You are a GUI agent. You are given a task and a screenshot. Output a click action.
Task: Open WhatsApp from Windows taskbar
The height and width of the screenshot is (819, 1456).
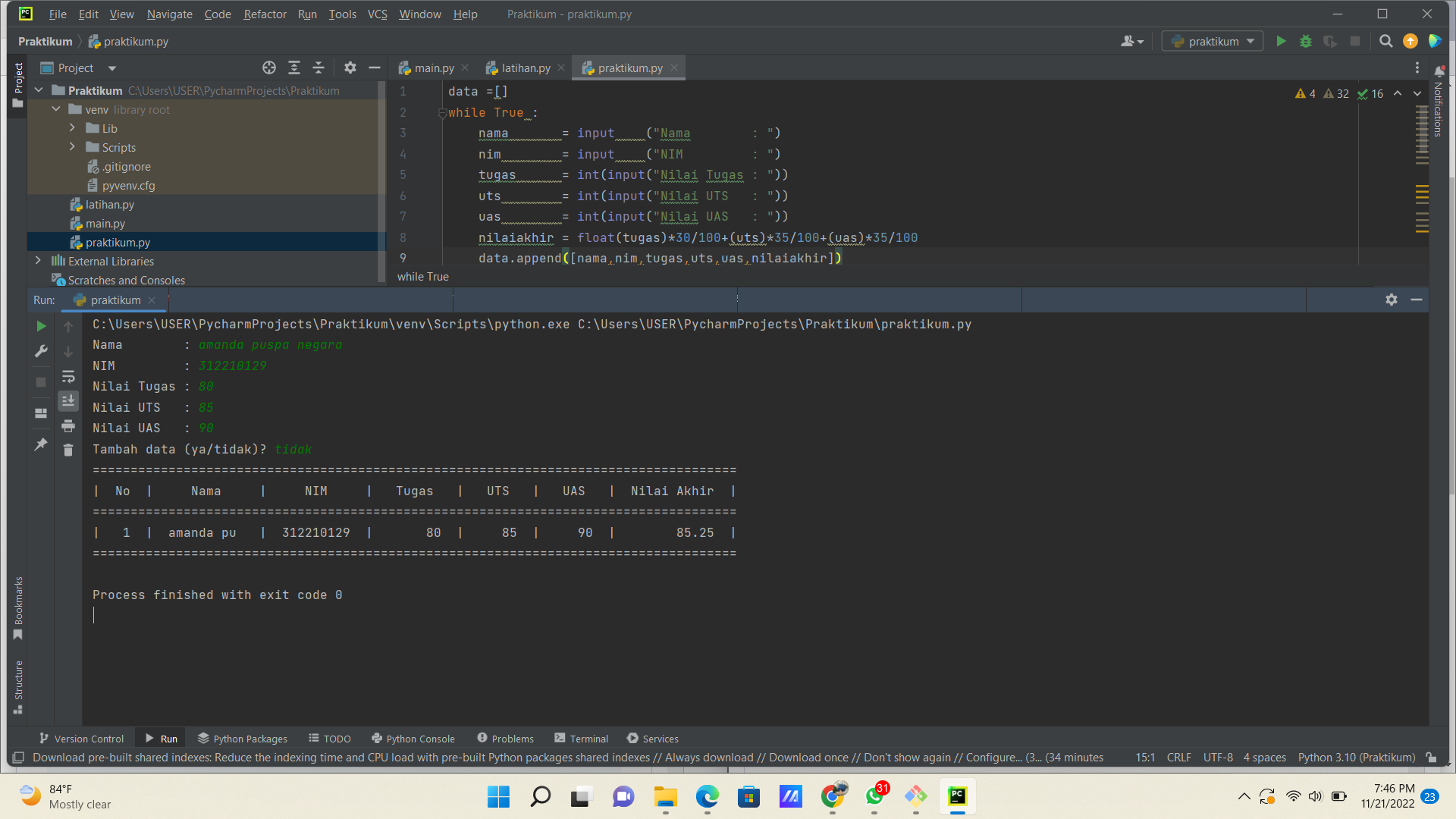(874, 796)
